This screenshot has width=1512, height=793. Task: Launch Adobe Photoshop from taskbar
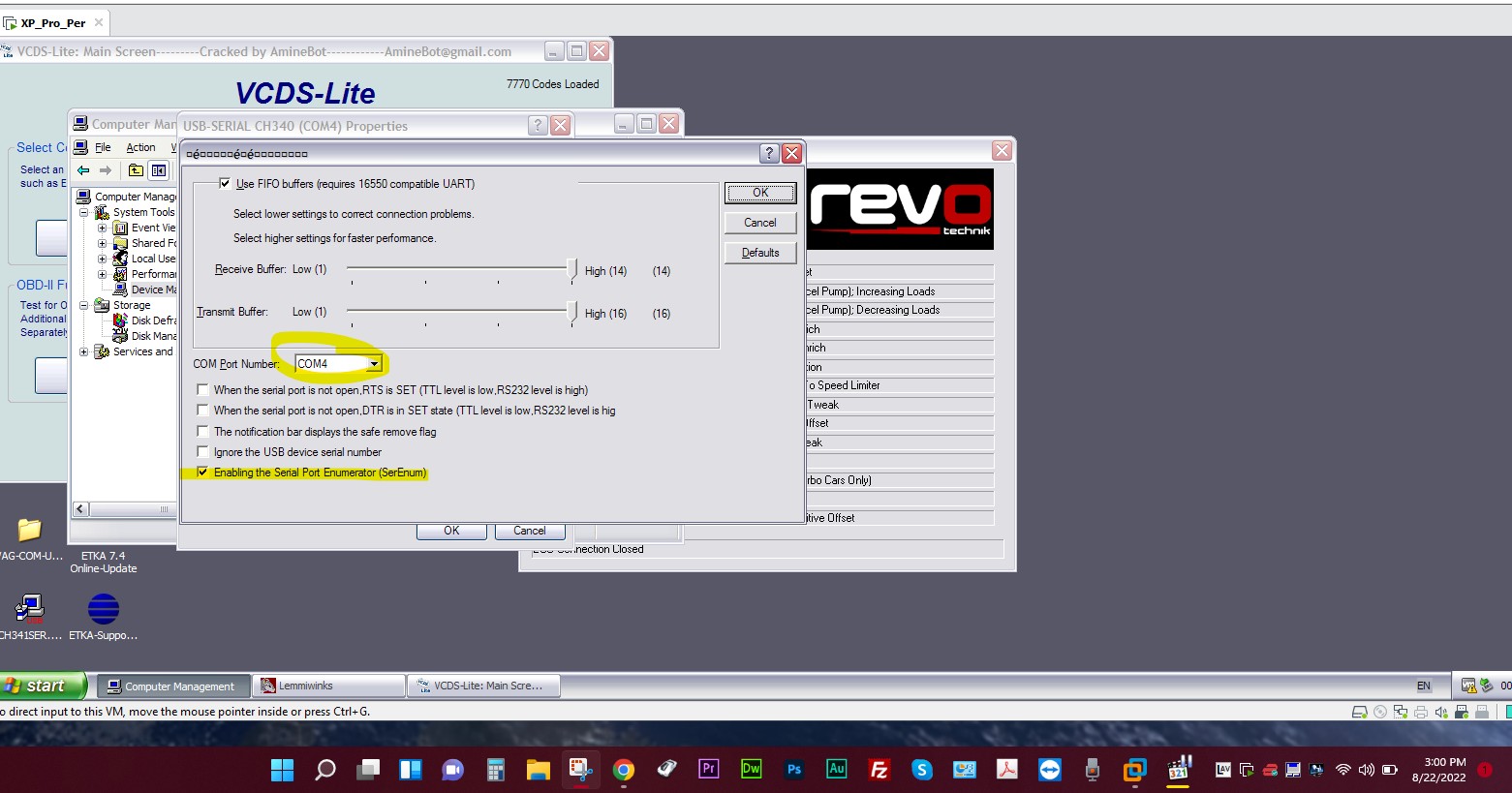(x=794, y=770)
